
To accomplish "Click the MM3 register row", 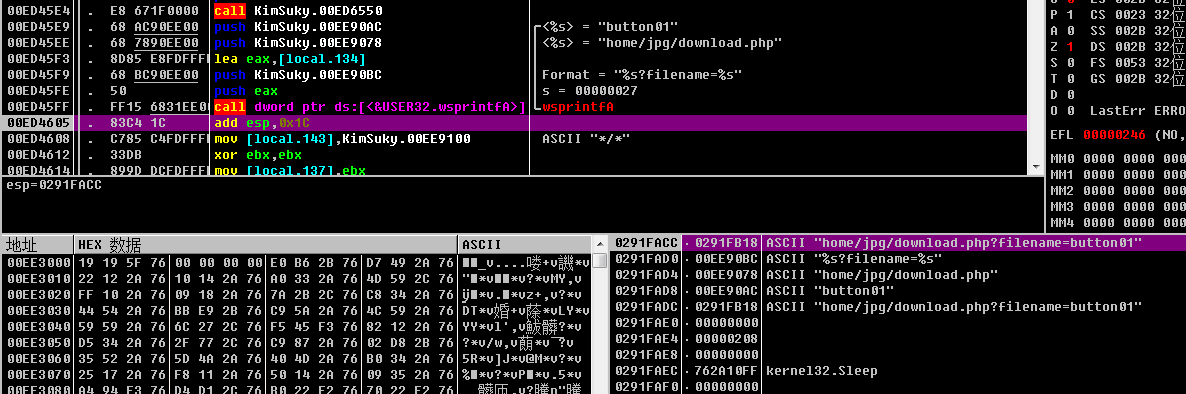I will pyautogui.click(x=1118, y=206).
